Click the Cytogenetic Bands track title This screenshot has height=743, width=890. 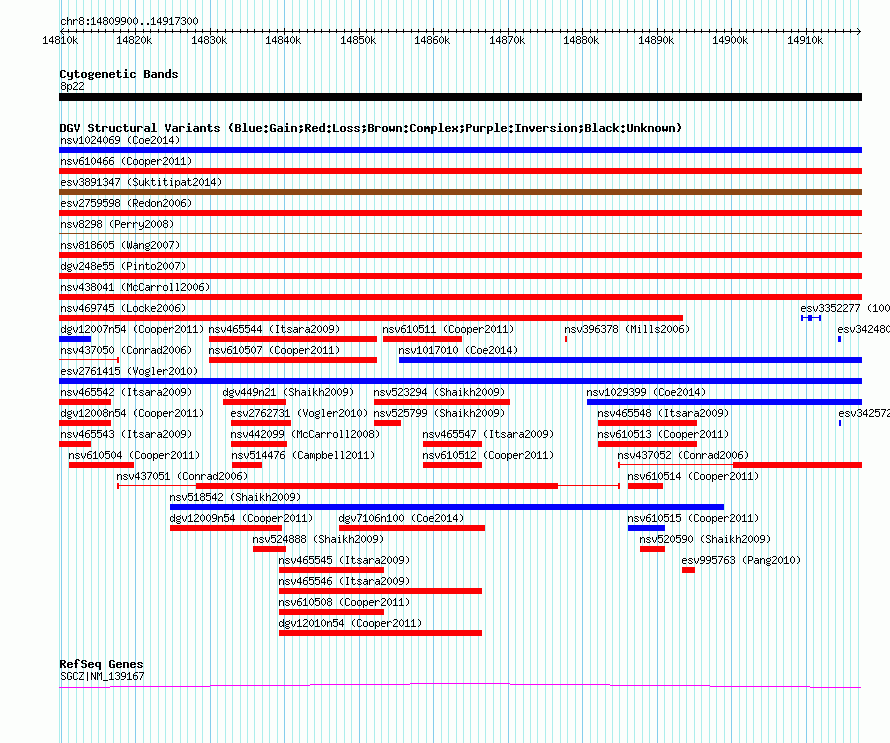(119, 74)
